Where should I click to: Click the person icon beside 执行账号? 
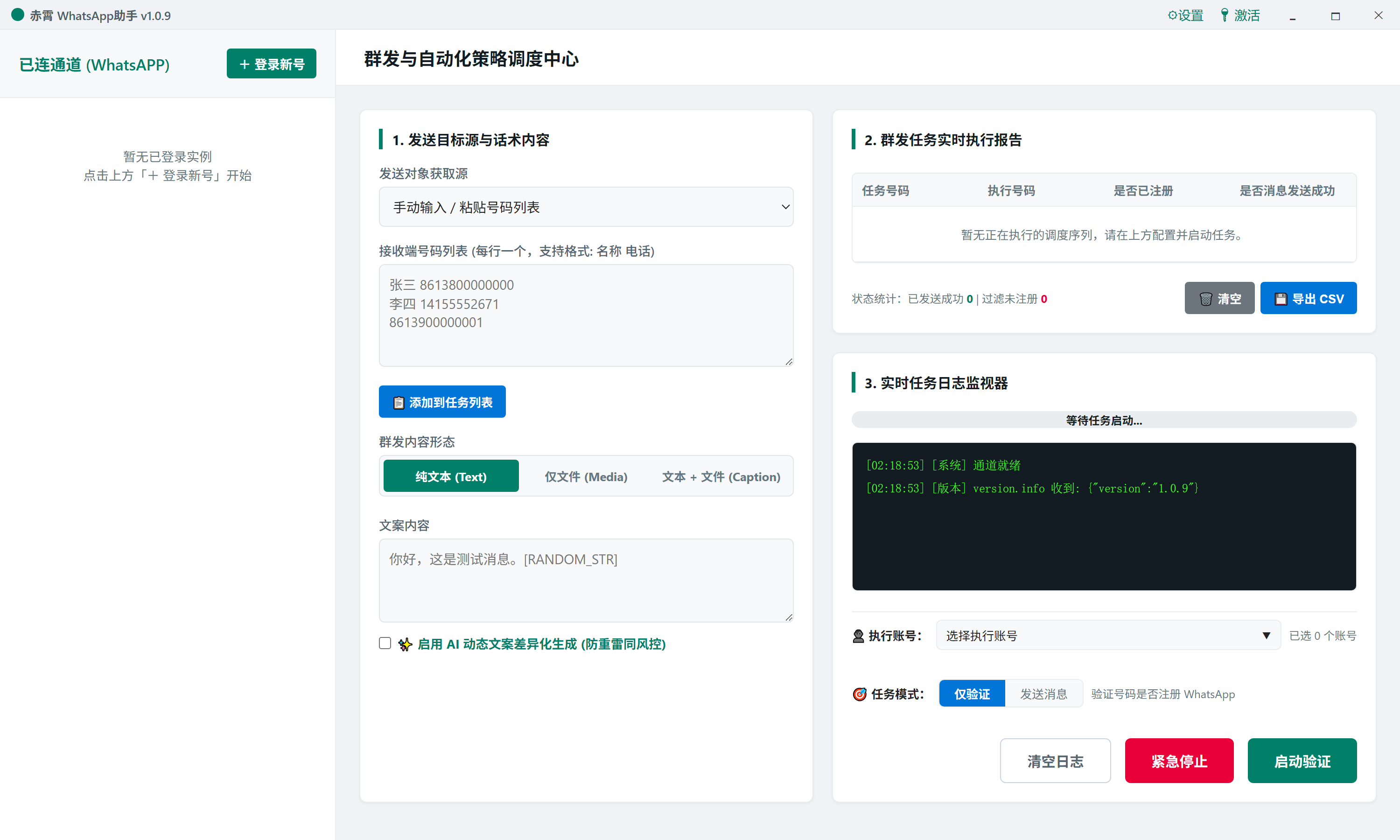[x=859, y=636]
